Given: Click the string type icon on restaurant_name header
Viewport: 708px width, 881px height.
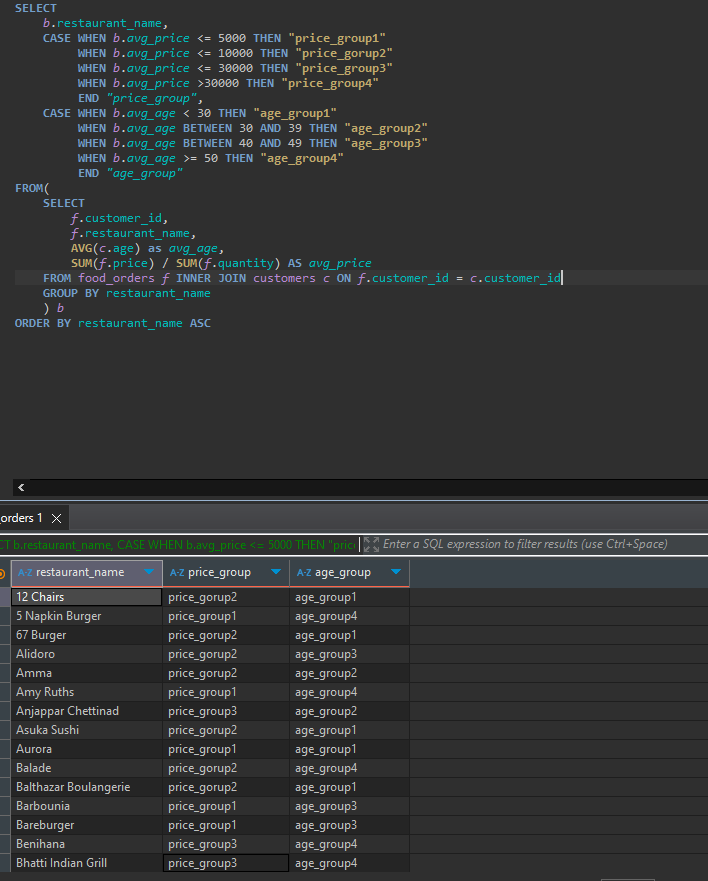Looking at the screenshot, I should [x=25, y=573].
